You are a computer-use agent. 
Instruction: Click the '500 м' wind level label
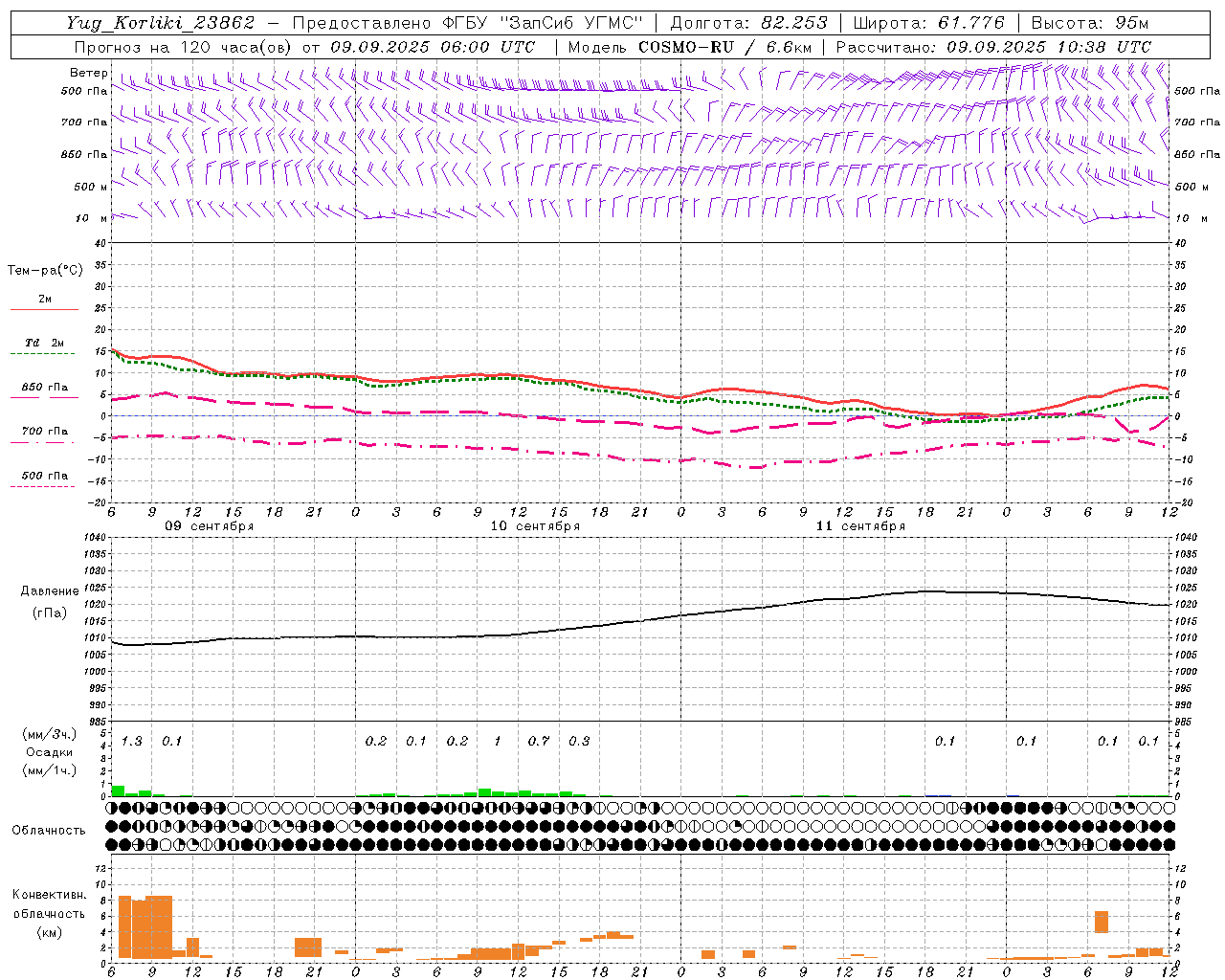point(91,187)
